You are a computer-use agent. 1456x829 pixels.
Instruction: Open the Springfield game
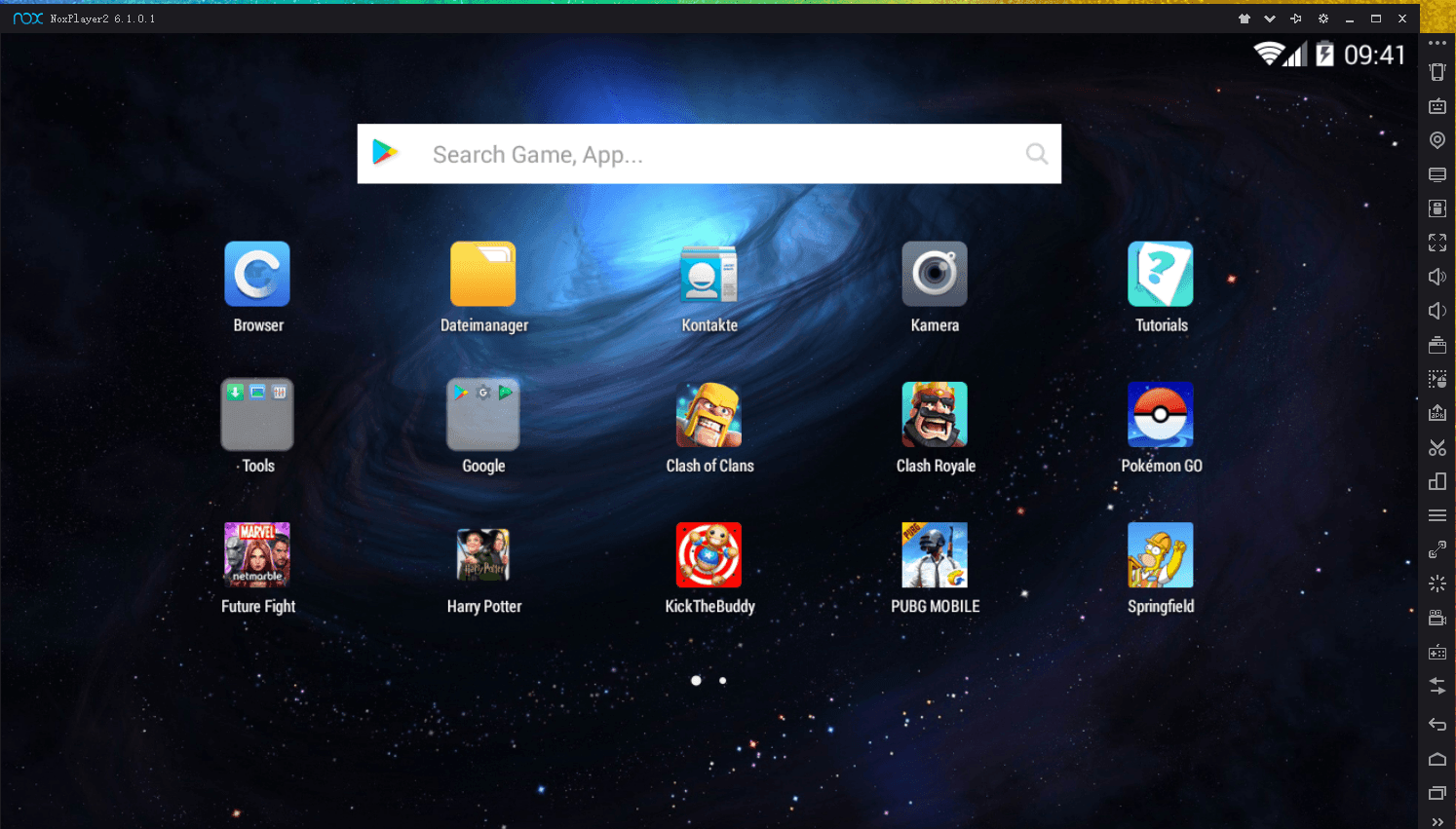[1161, 554]
